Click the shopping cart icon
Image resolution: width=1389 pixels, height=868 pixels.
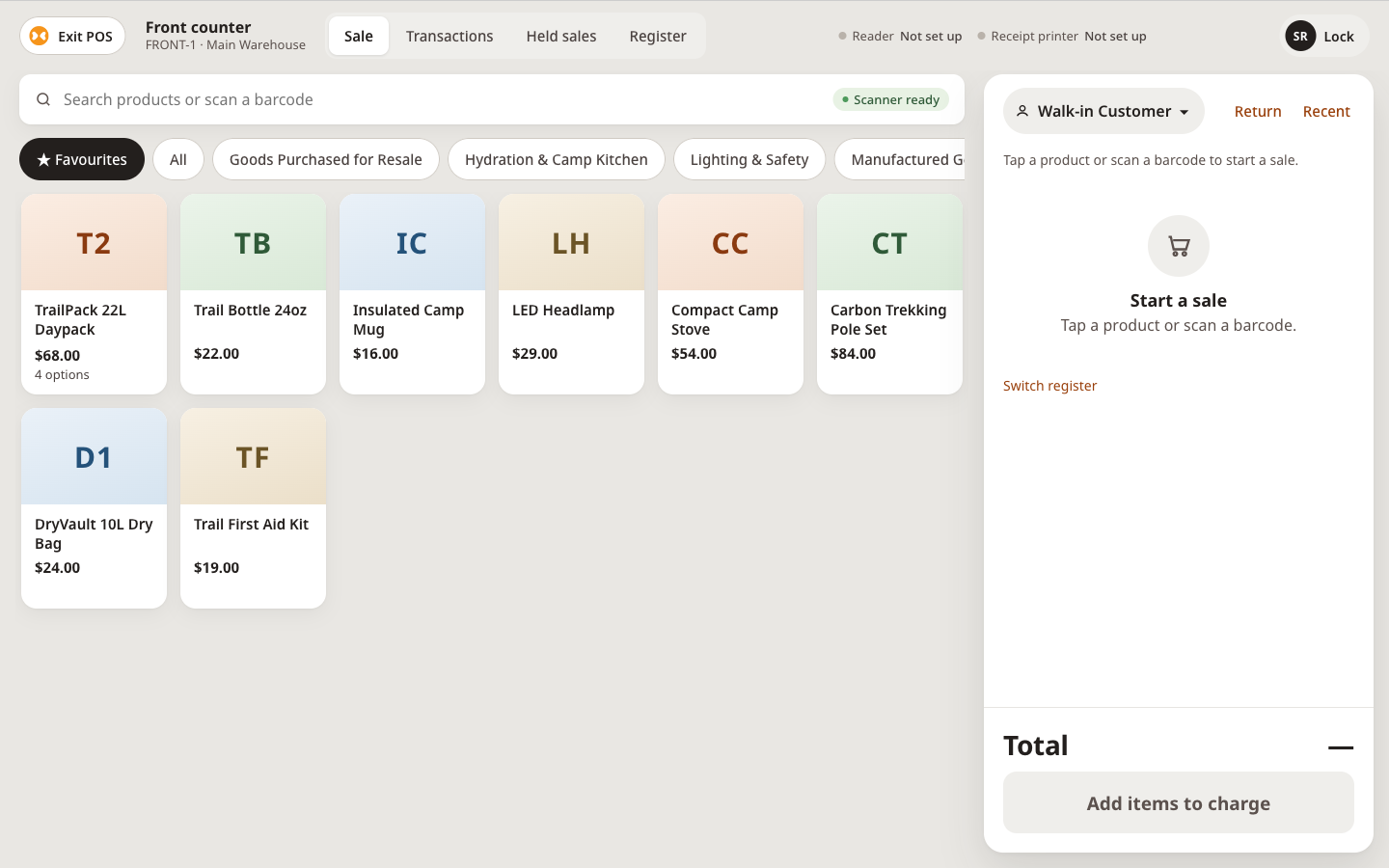point(1179,246)
